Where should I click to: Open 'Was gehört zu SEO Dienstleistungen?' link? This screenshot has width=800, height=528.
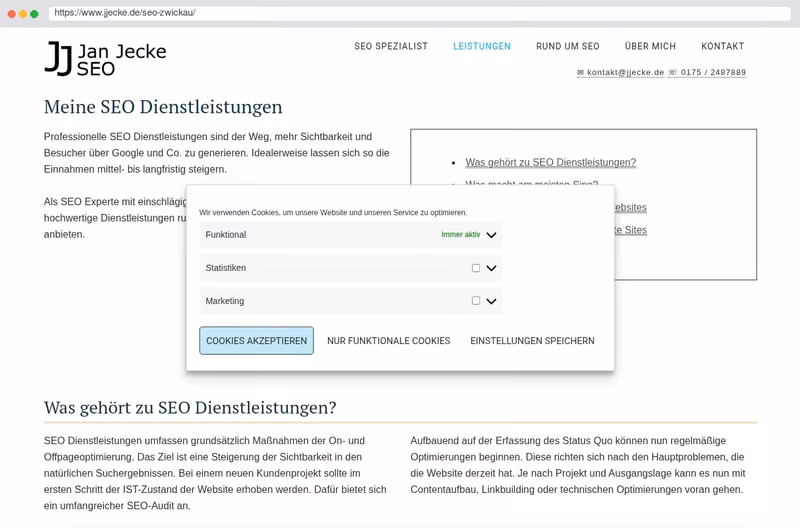pos(551,162)
